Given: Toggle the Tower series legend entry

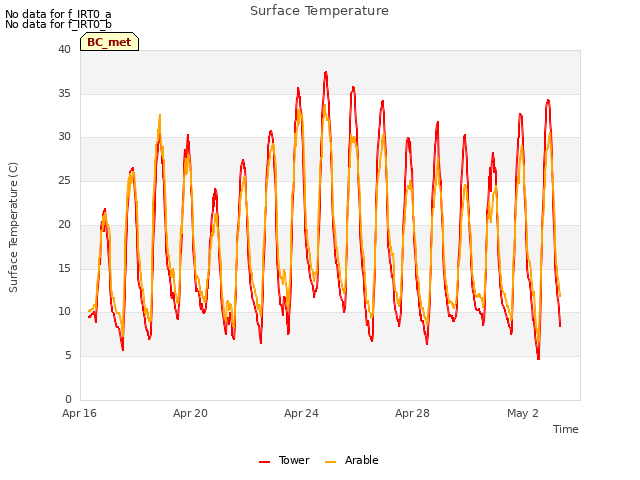Looking at the screenshot, I should coord(284,460).
